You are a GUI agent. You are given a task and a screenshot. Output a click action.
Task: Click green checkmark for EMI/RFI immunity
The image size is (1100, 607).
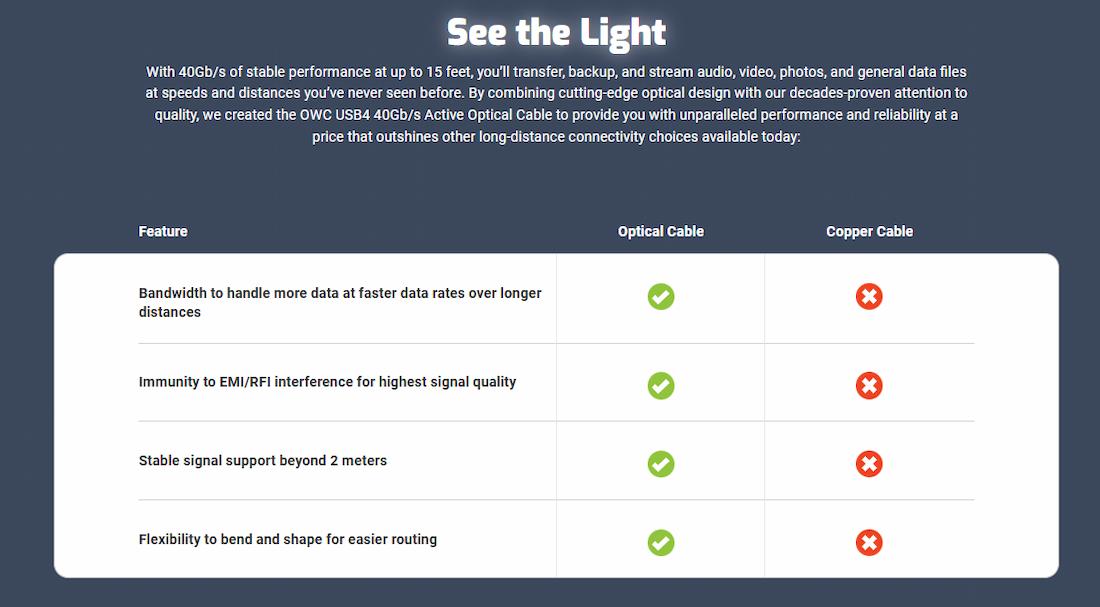661,385
